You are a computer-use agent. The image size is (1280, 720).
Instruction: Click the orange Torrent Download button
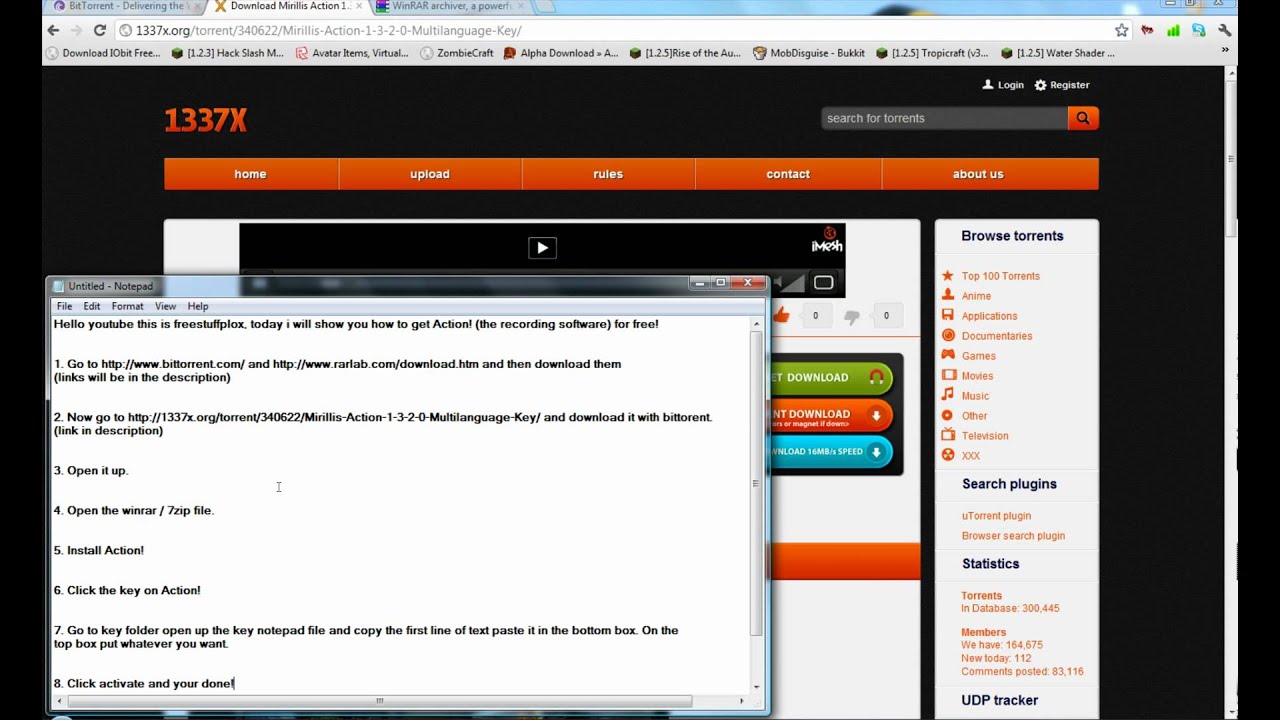coord(830,415)
